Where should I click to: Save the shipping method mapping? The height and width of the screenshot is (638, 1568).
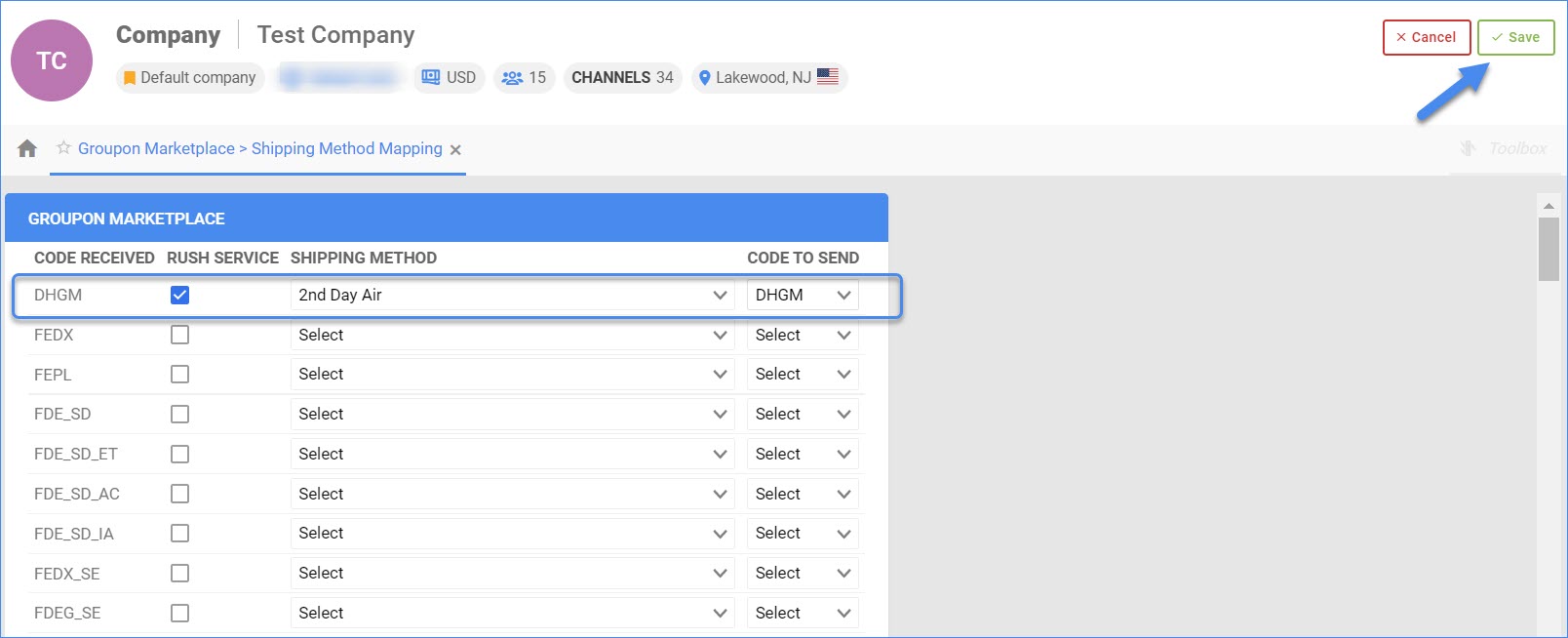(x=1515, y=37)
